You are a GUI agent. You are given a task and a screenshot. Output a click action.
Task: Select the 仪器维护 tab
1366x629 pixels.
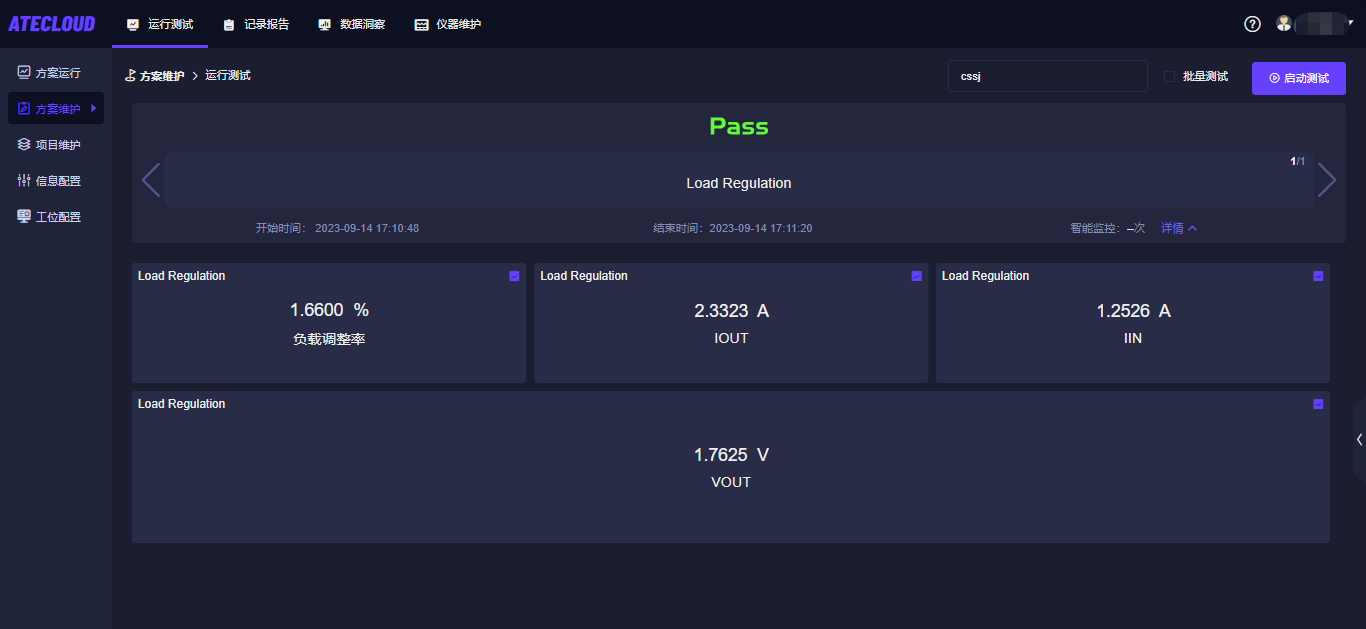coord(448,24)
